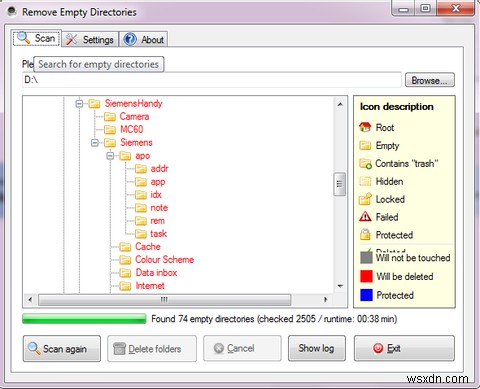The height and width of the screenshot is (389, 480).
Task: Switch to the Settings tab
Action: (x=90, y=40)
